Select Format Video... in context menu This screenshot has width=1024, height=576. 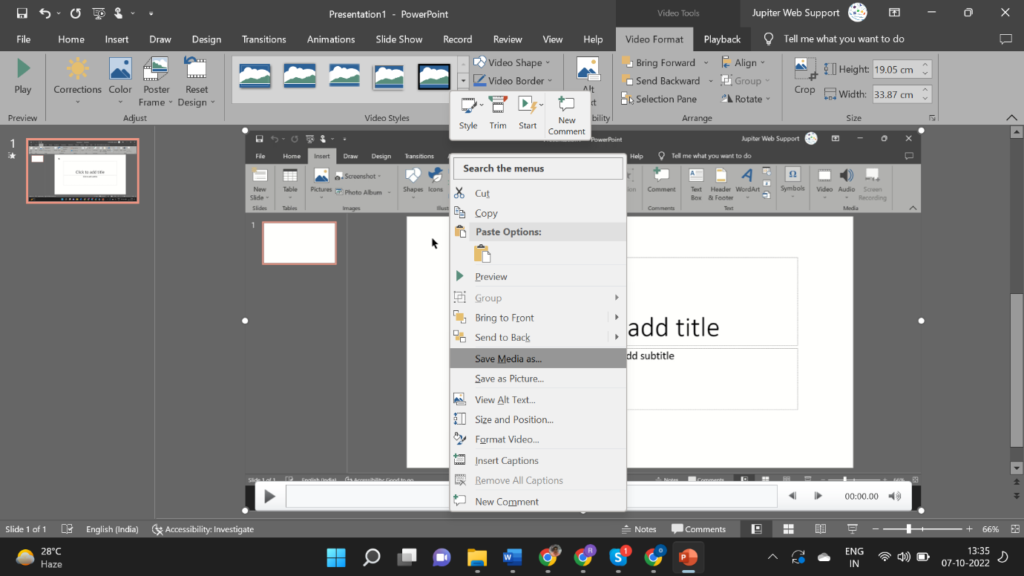pyautogui.click(x=538, y=440)
